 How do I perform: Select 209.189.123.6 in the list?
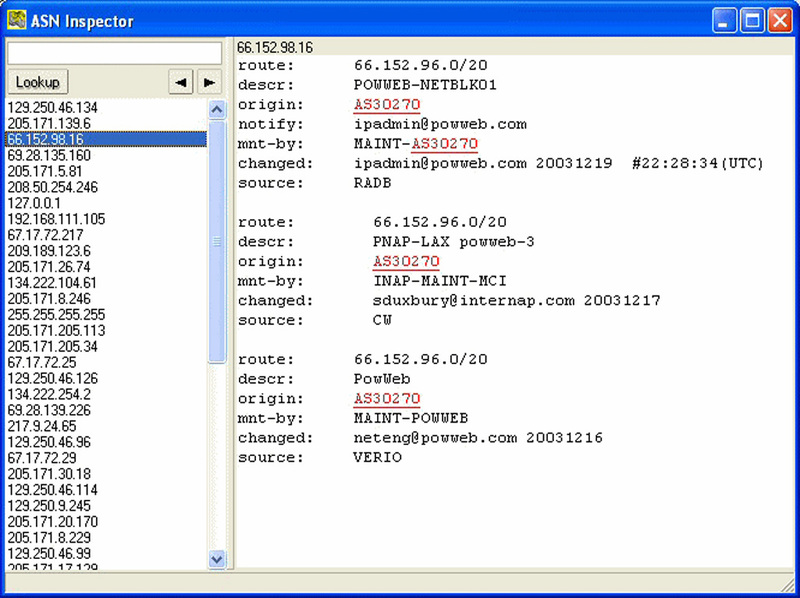[106, 251]
